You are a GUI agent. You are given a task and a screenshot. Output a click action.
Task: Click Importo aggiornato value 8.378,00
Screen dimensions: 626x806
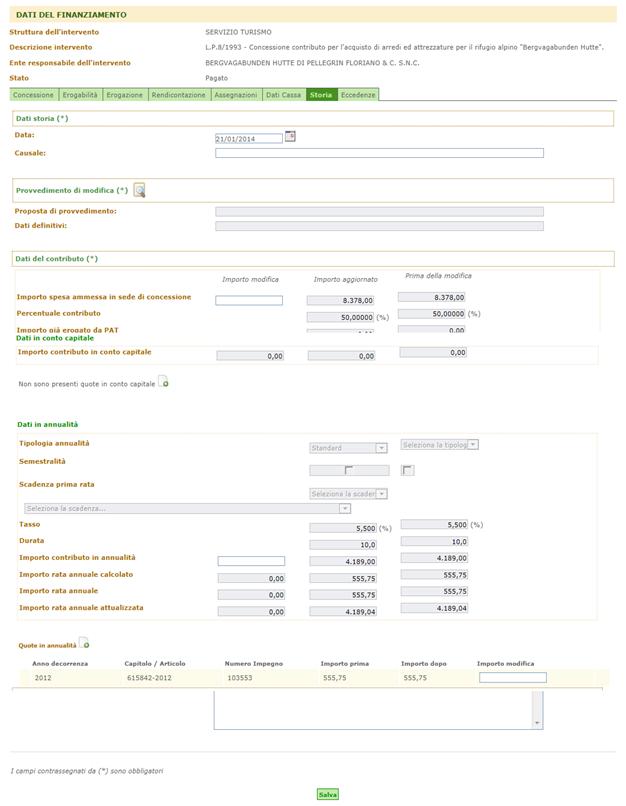tap(340, 301)
